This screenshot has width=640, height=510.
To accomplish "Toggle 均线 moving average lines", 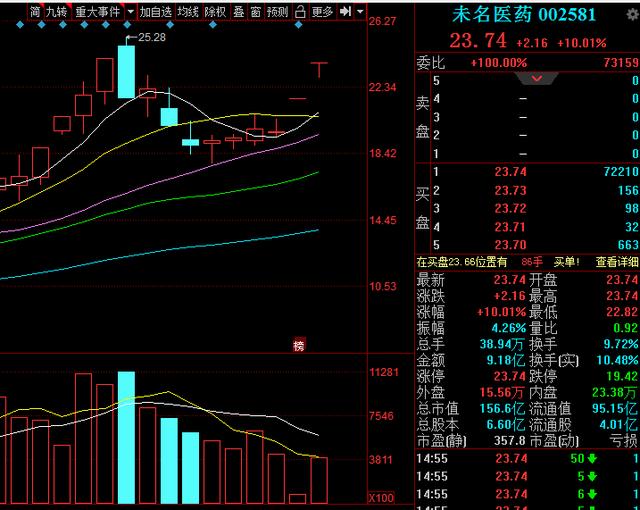I will tap(188, 12).
